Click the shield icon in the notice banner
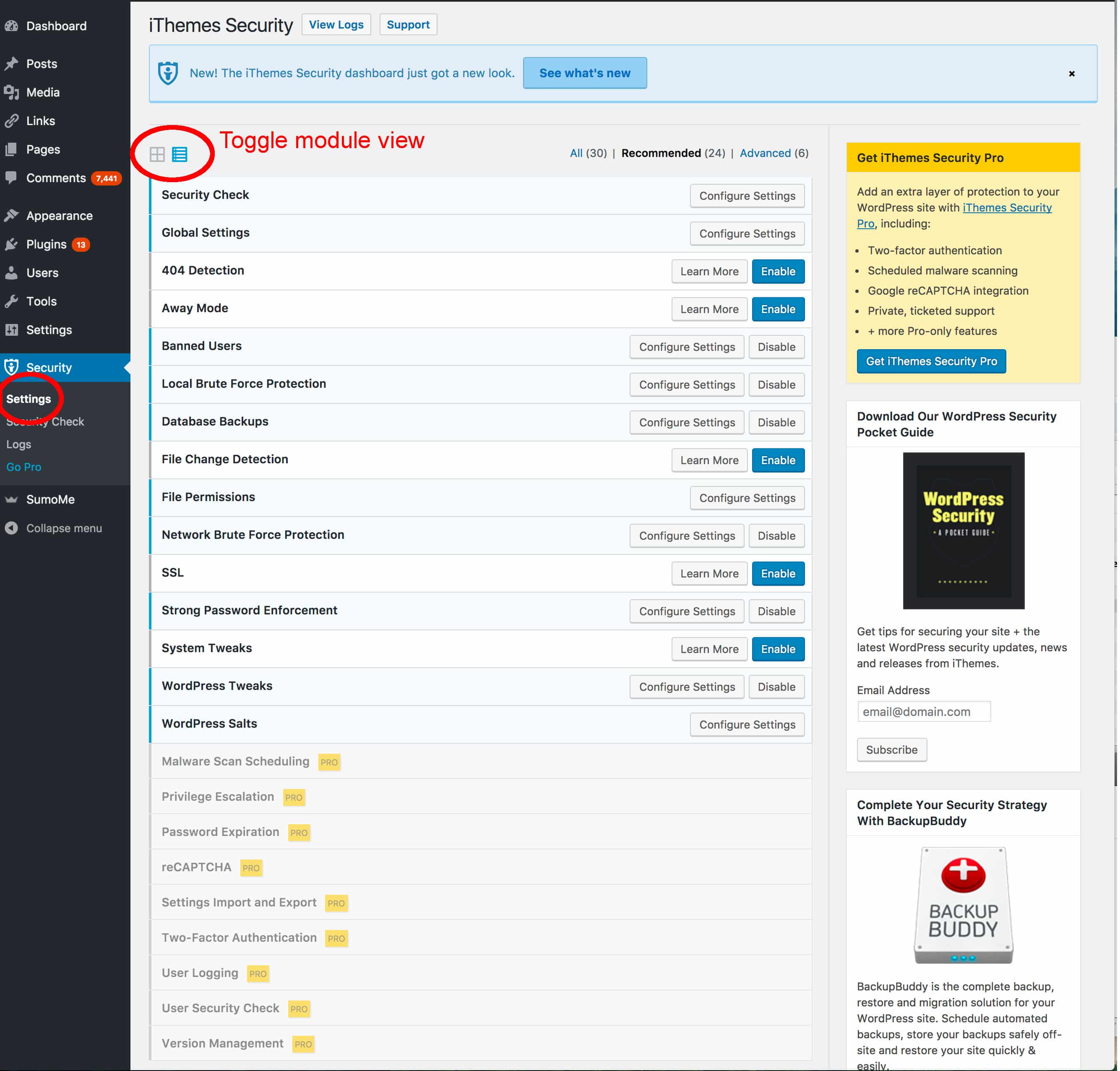The height and width of the screenshot is (1071, 1120). [x=168, y=73]
